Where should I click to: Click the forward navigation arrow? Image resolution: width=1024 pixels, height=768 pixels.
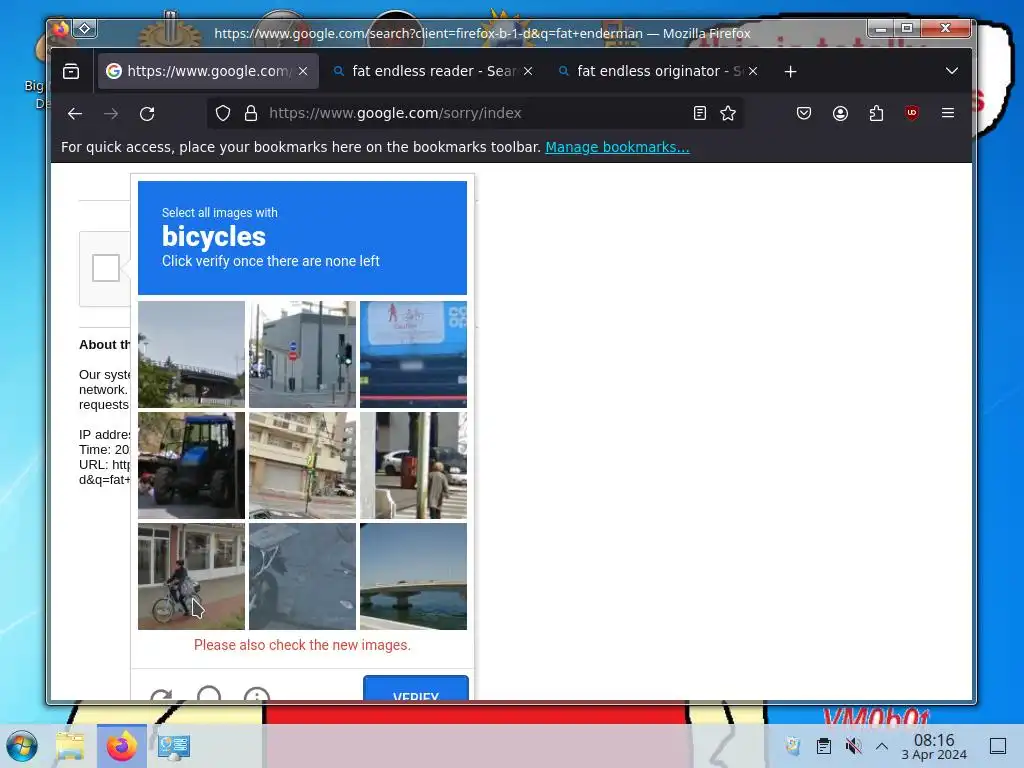(111, 114)
